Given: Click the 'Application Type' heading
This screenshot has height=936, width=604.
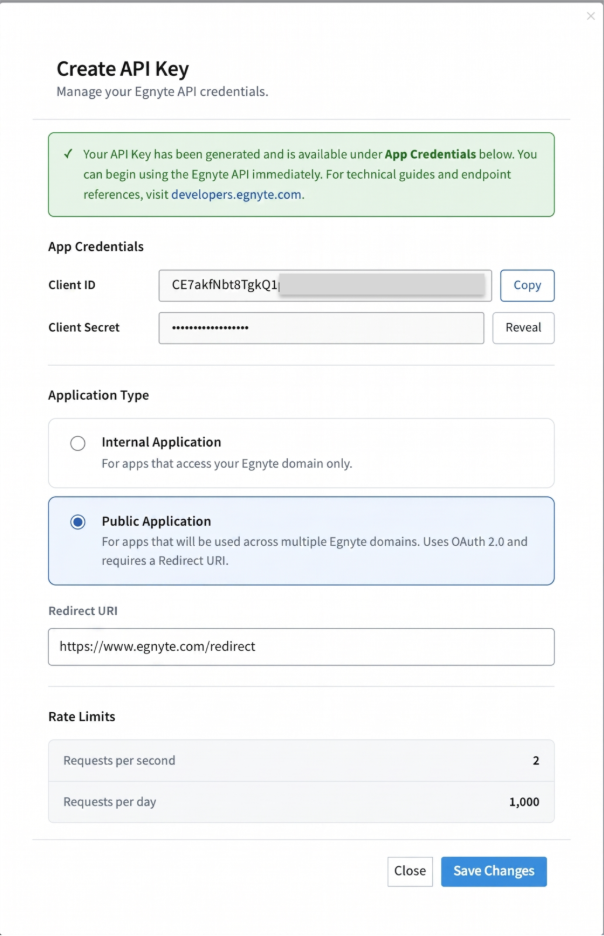Looking at the screenshot, I should (x=98, y=395).
